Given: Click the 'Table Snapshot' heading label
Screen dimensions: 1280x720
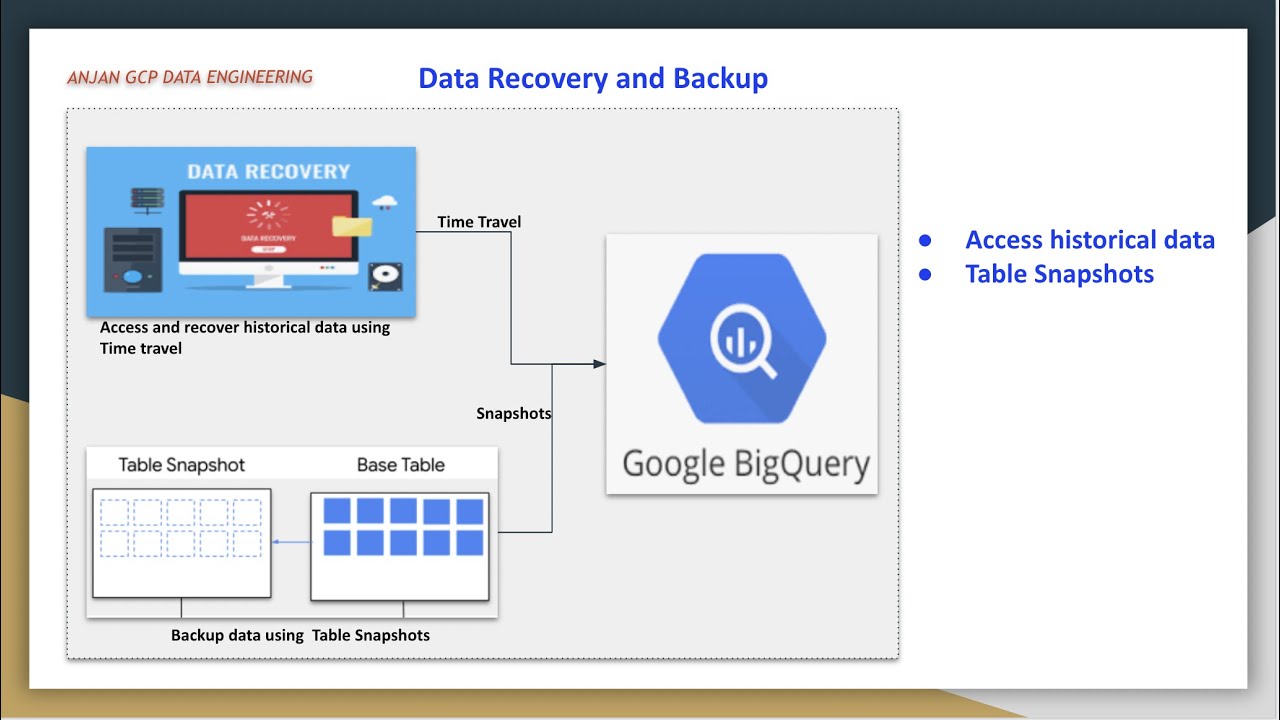Looking at the screenshot, I should pyautogui.click(x=182, y=465).
